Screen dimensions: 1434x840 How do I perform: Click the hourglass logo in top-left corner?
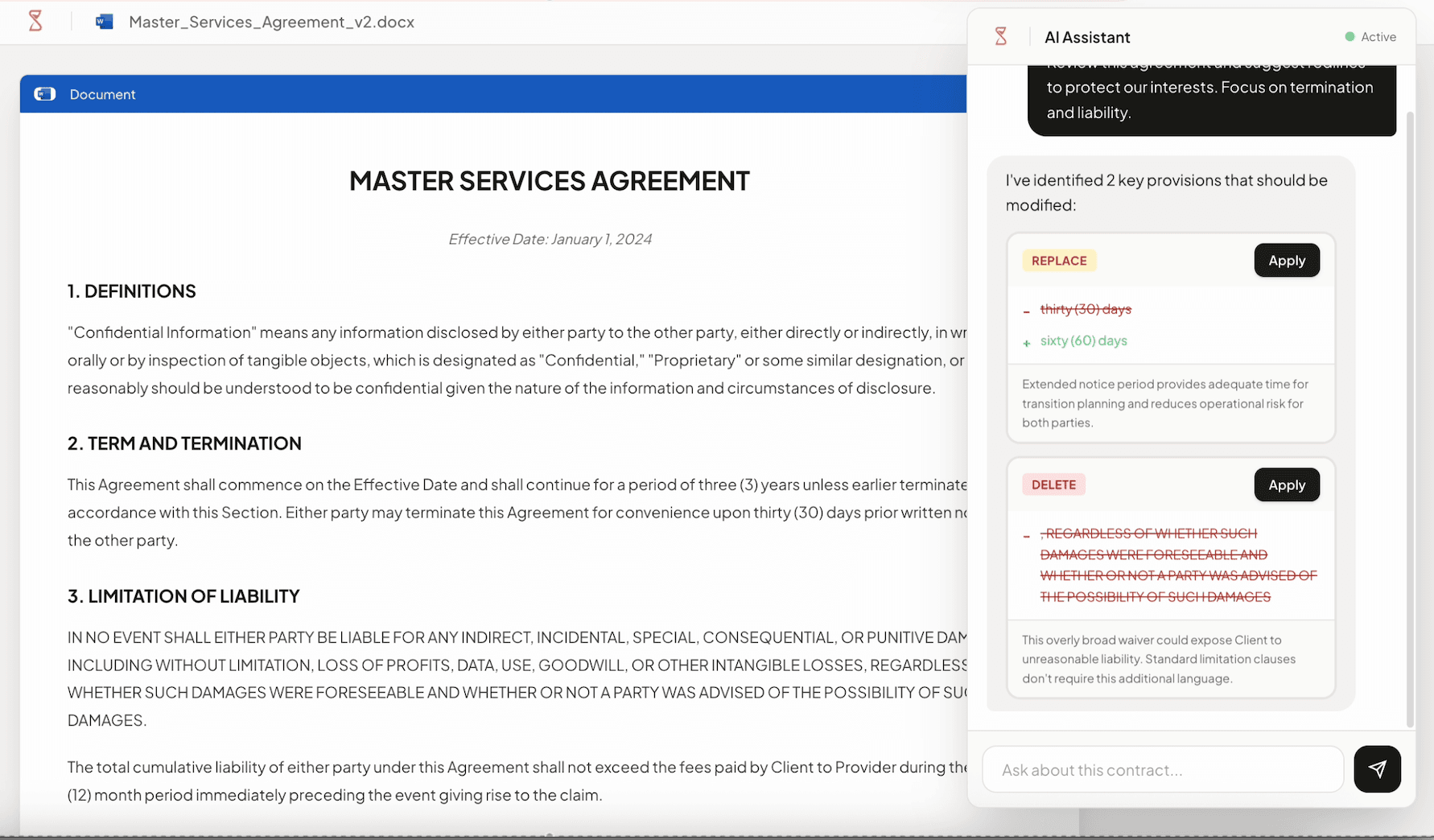(x=35, y=21)
